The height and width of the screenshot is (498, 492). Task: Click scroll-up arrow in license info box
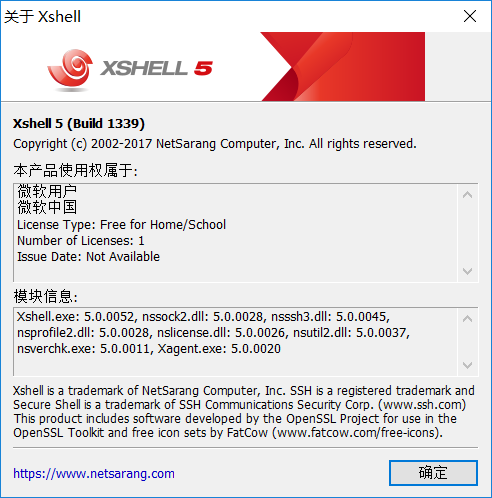pos(468,195)
